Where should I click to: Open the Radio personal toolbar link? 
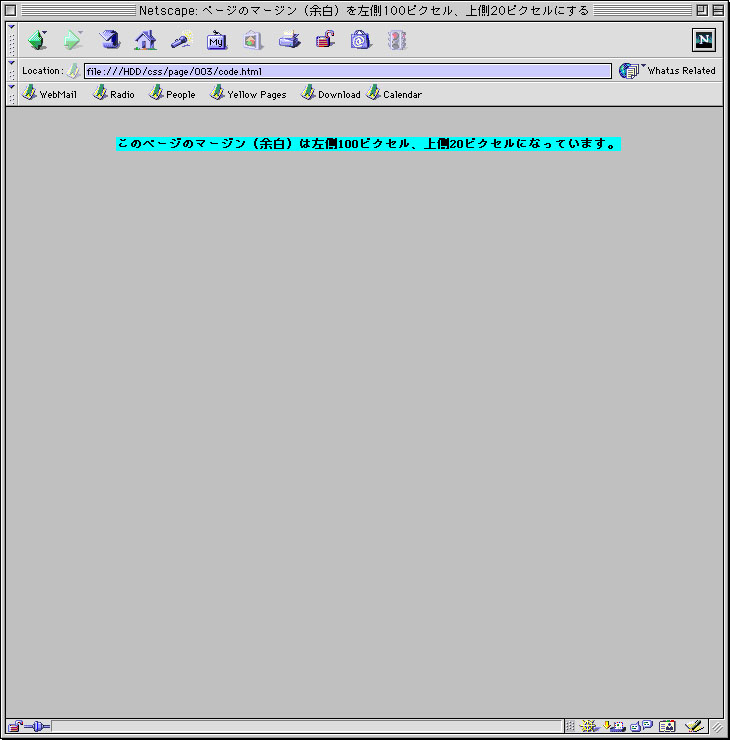pyautogui.click(x=114, y=93)
